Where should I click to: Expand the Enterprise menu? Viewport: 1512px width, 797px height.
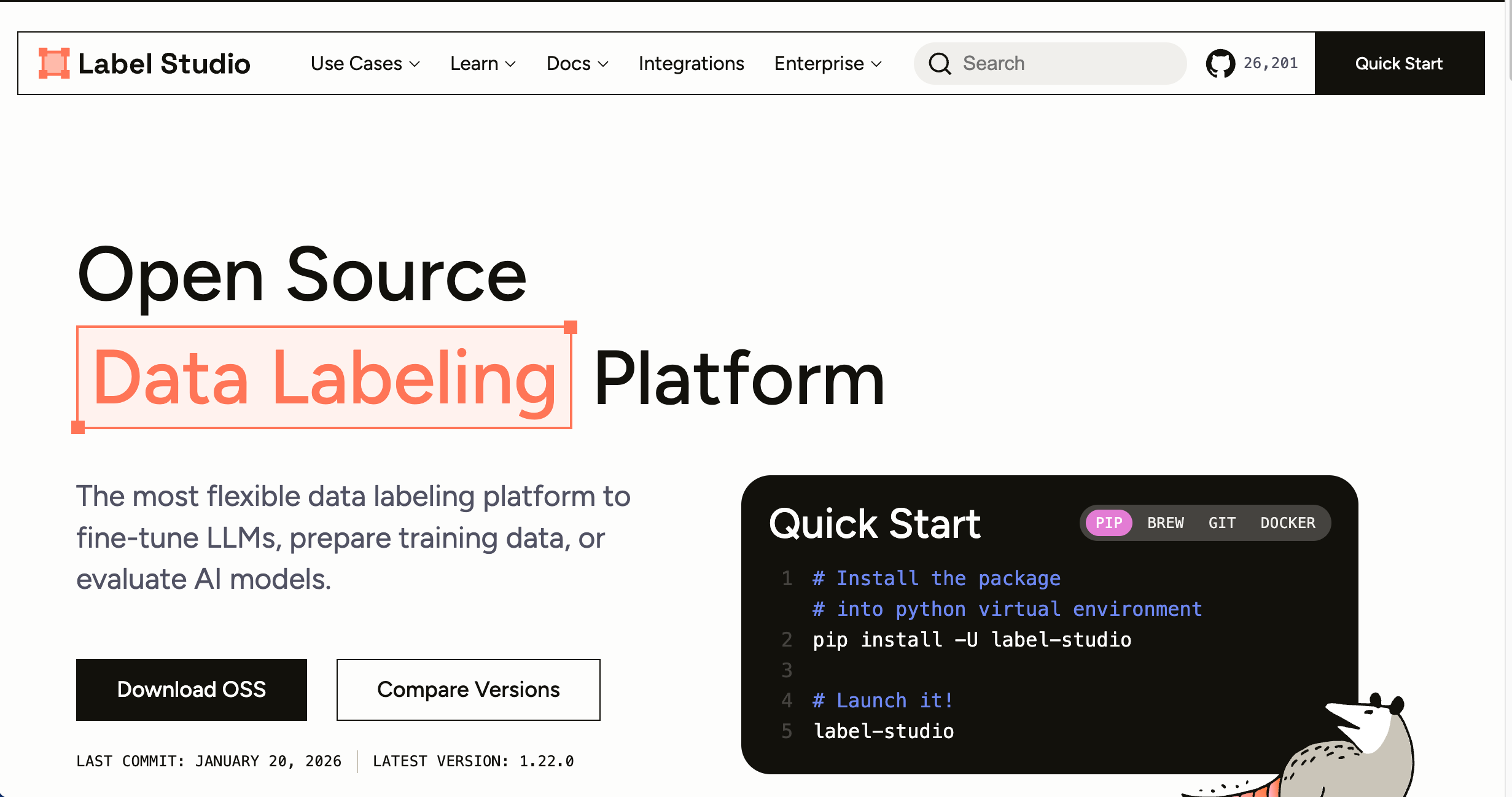[827, 63]
